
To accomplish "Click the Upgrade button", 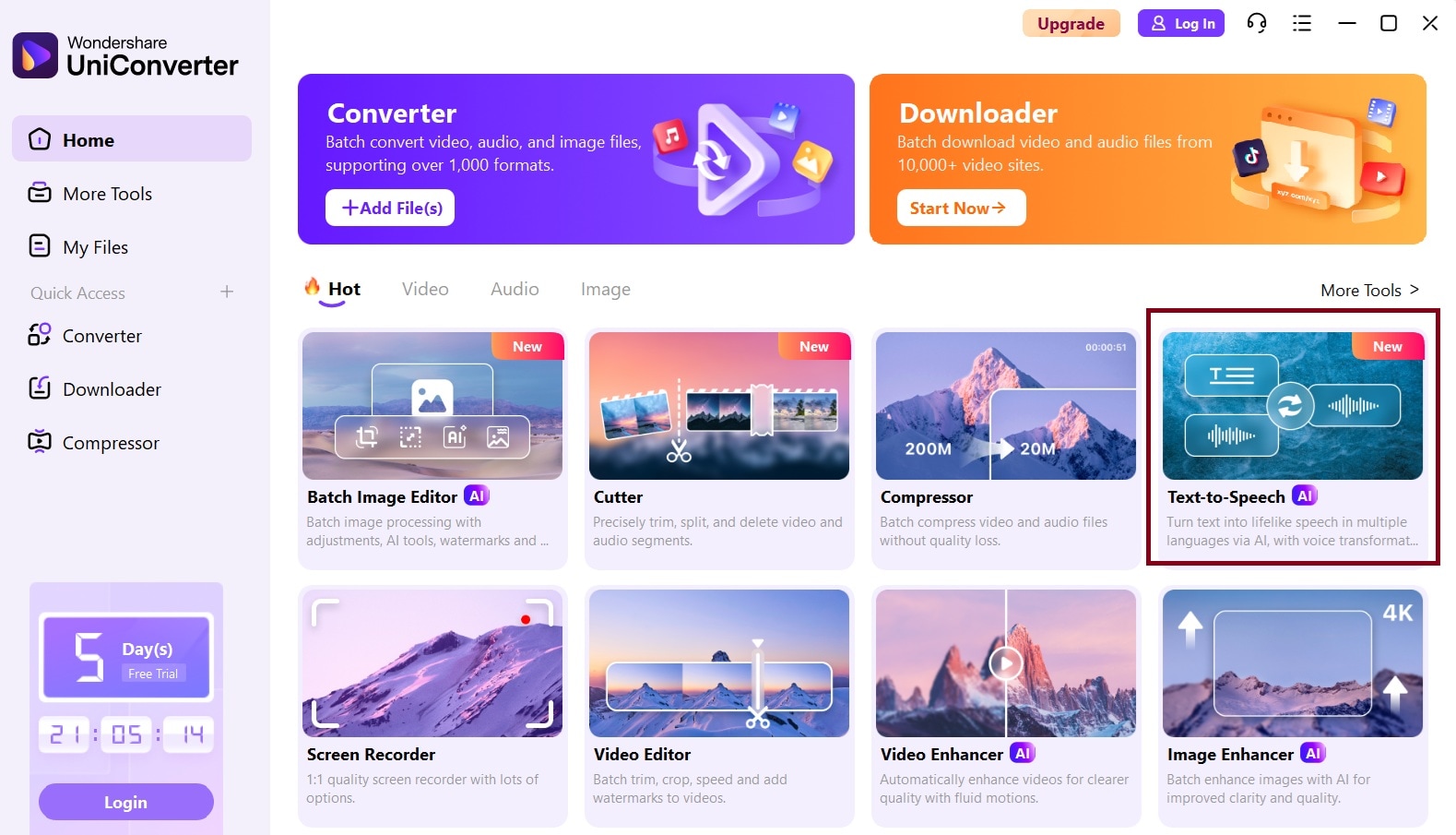I will (1071, 23).
